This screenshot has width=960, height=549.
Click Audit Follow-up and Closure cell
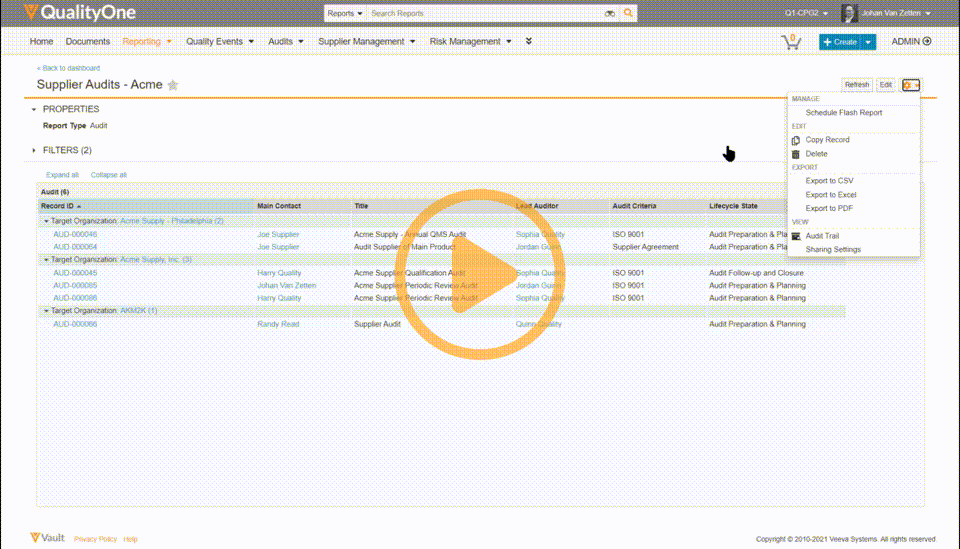coord(756,273)
